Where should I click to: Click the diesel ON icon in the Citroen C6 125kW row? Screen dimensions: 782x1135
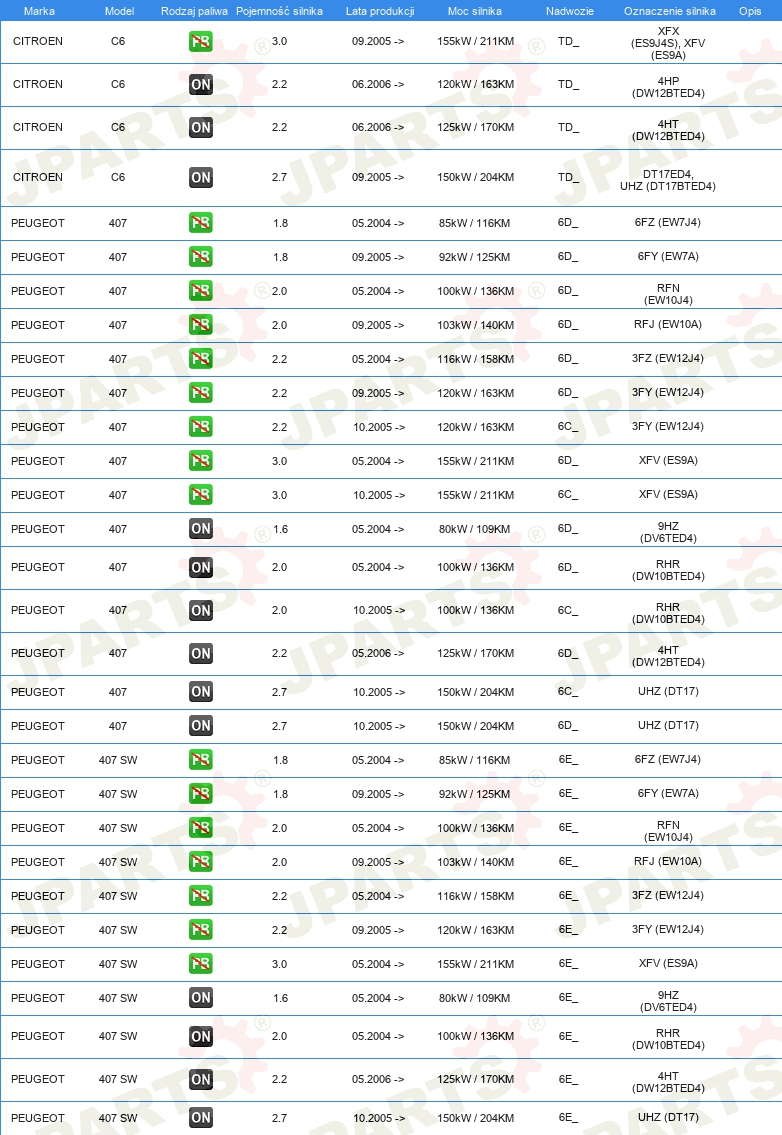(201, 127)
